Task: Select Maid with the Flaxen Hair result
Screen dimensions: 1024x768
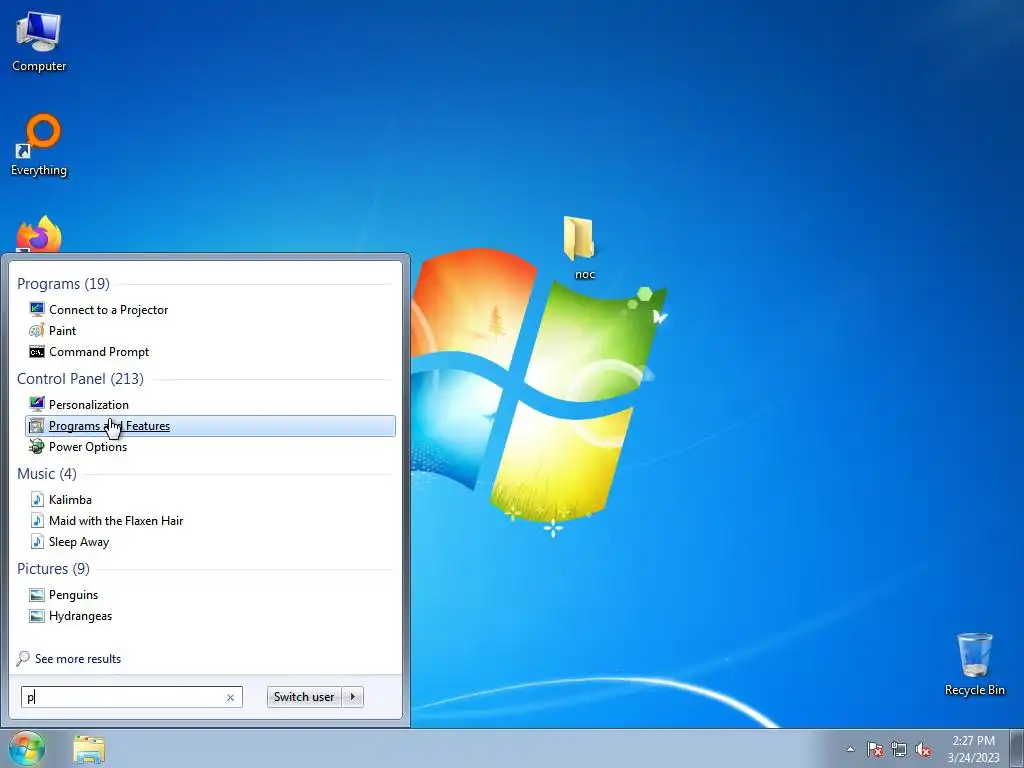Action: [x=210, y=520]
